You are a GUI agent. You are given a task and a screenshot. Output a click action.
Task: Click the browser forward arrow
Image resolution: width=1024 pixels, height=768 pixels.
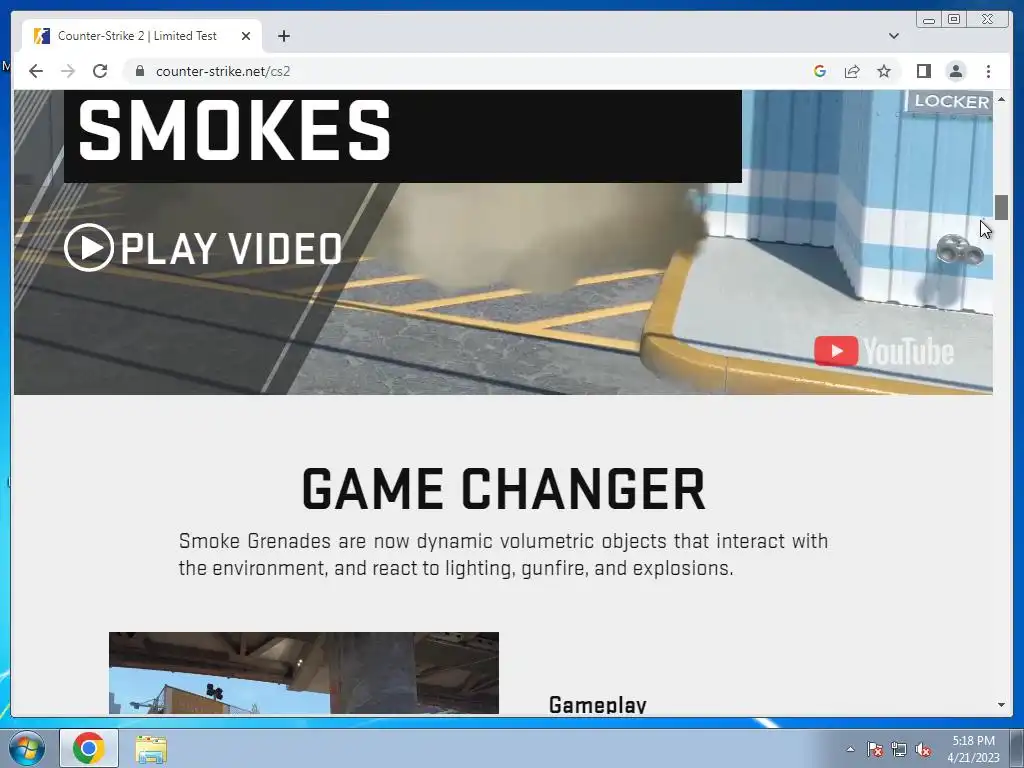click(x=68, y=71)
